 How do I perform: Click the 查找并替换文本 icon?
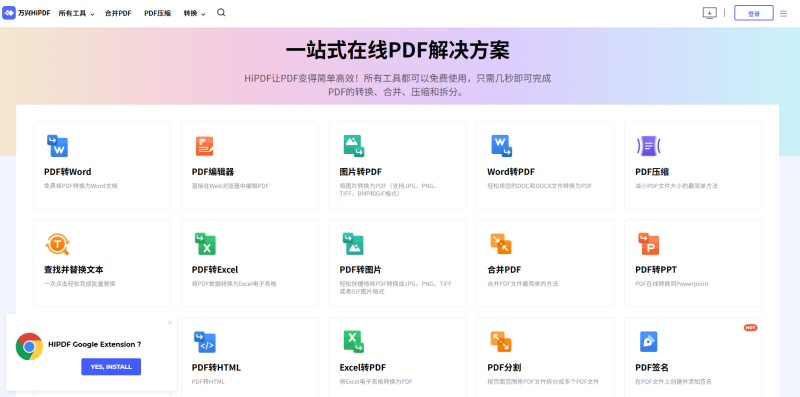(57, 244)
